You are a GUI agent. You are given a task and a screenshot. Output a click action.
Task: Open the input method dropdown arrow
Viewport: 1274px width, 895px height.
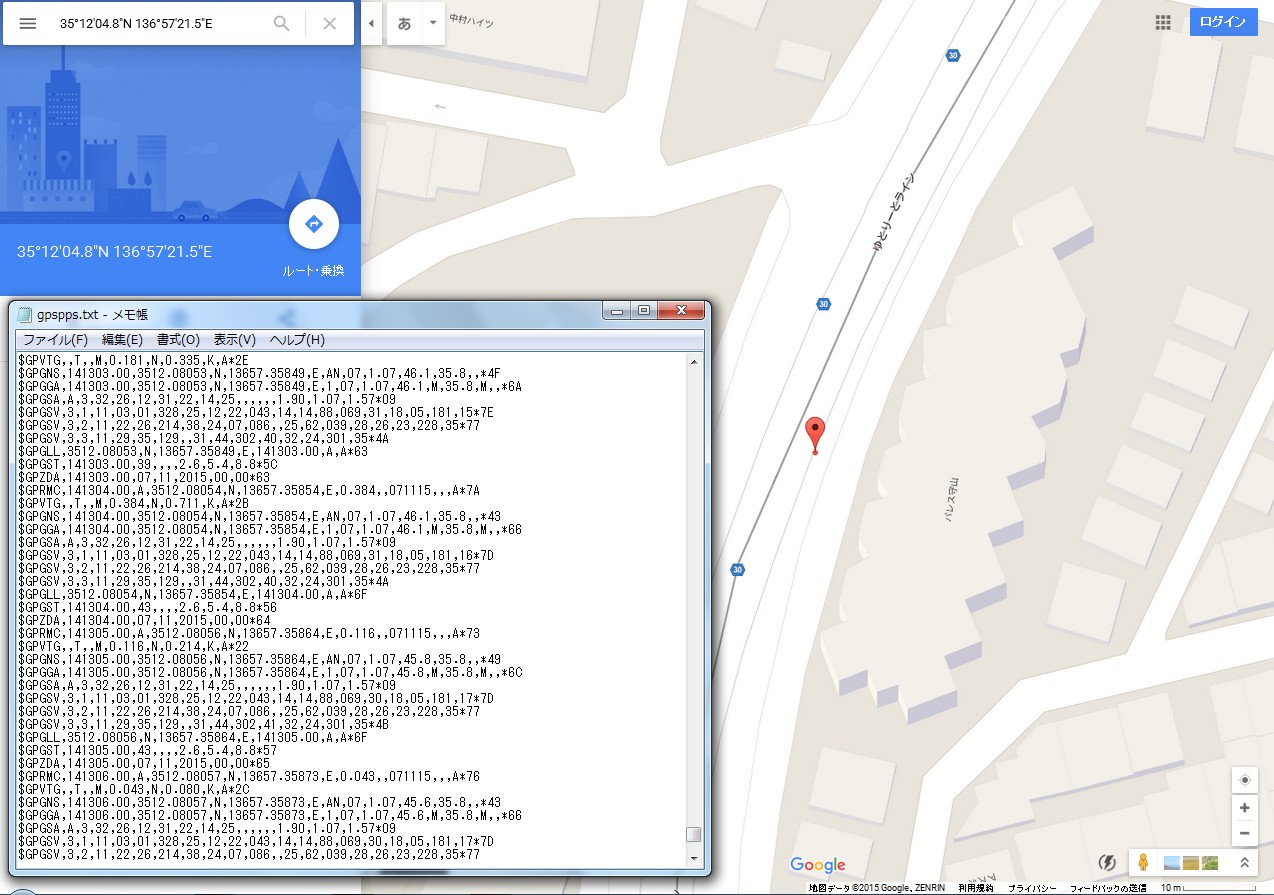click(434, 23)
